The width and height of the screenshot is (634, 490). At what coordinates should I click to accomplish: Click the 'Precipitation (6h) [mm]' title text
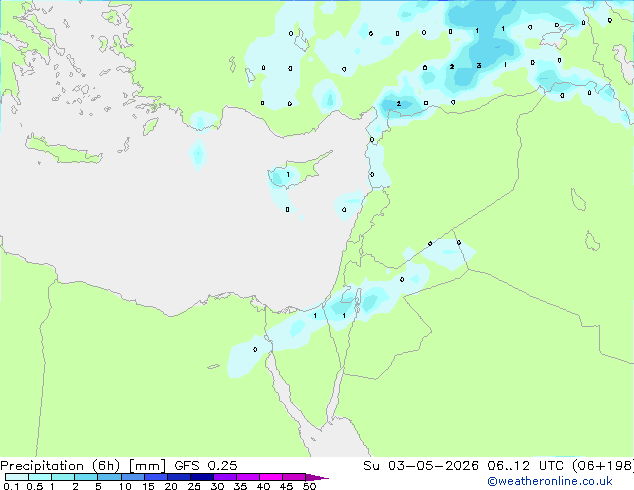click(x=83, y=466)
